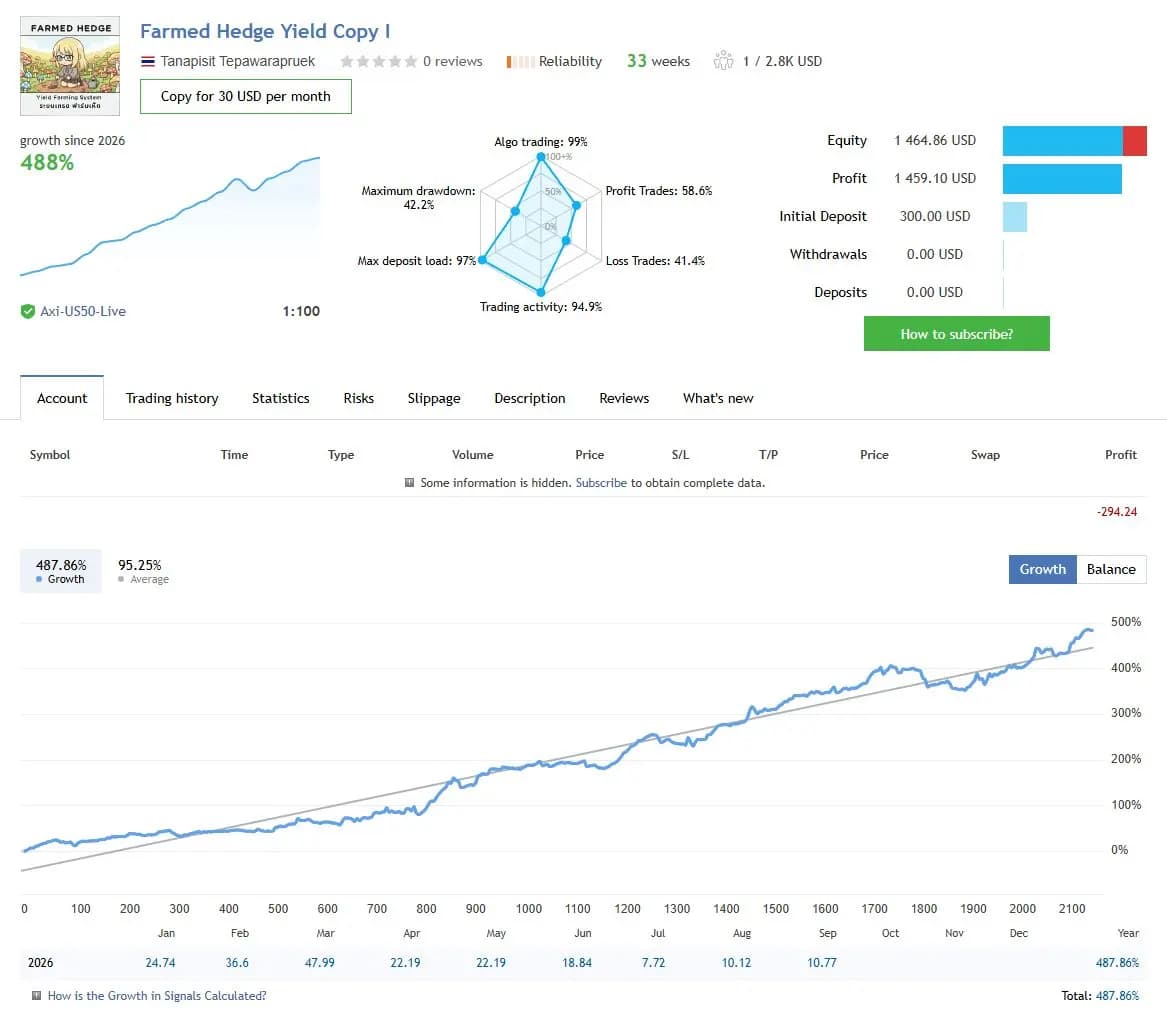Image resolution: width=1167 pixels, height=1027 pixels.
Task: Toggle the 487.86% Growth series
Action: [x=61, y=572]
